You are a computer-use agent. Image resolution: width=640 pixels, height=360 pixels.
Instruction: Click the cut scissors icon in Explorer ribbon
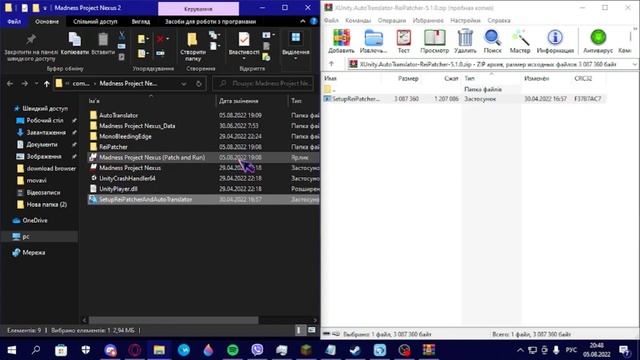pyautogui.click(x=122, y=36)
